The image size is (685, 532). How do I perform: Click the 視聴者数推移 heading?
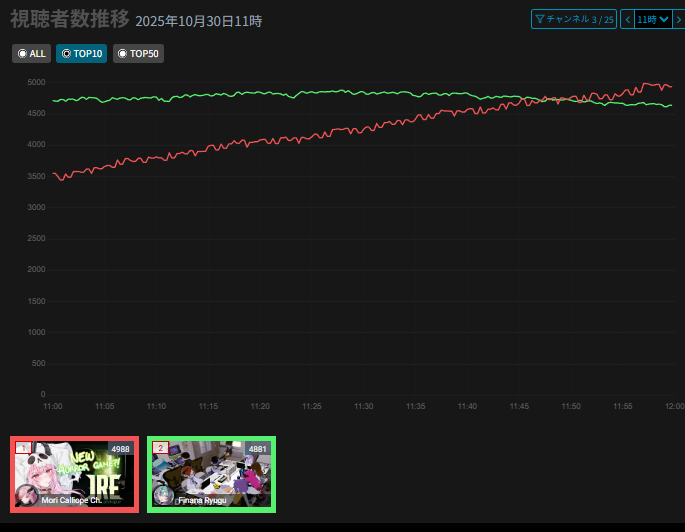(x=70, y=19)
